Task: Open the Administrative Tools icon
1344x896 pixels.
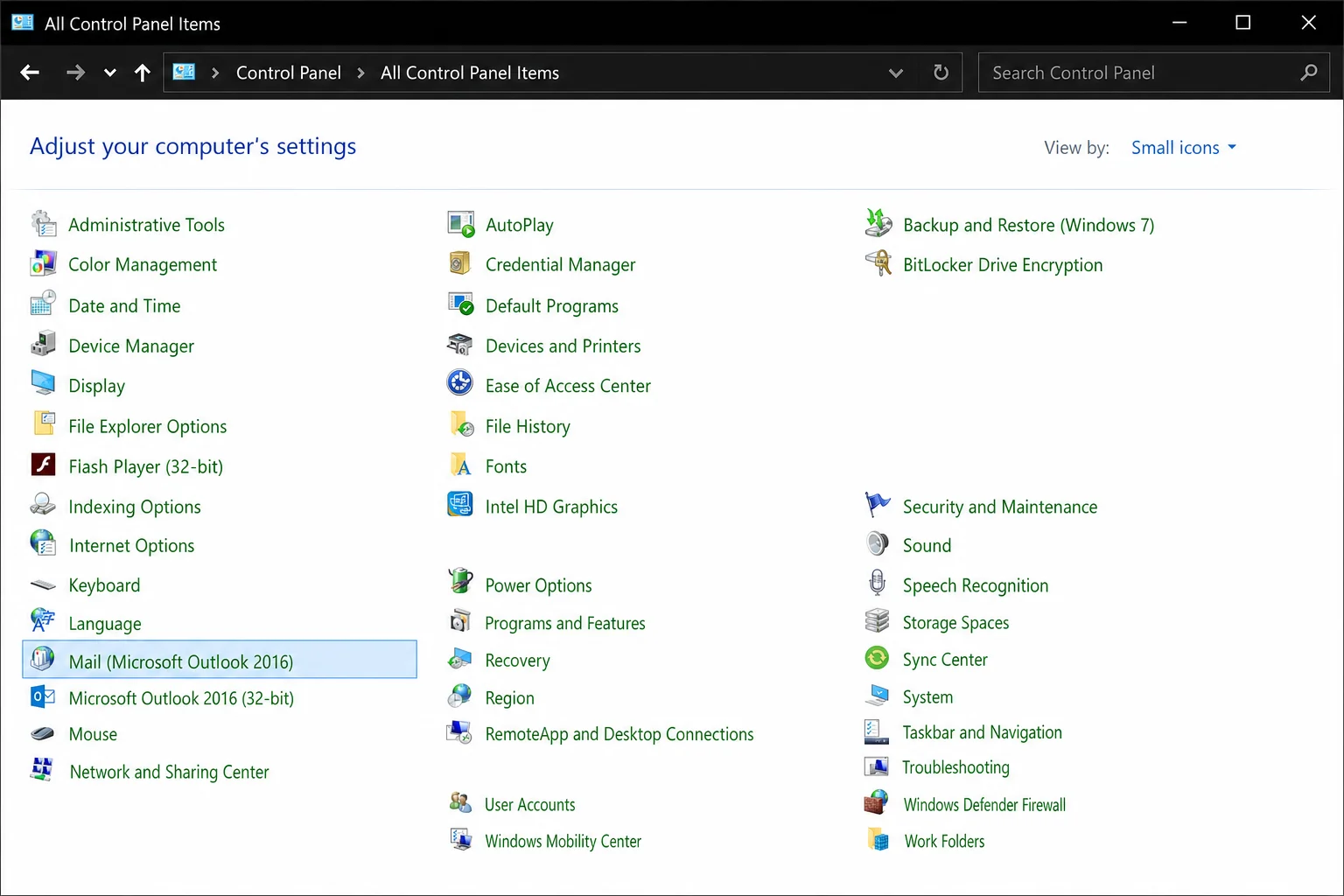Action: point(43,224)
